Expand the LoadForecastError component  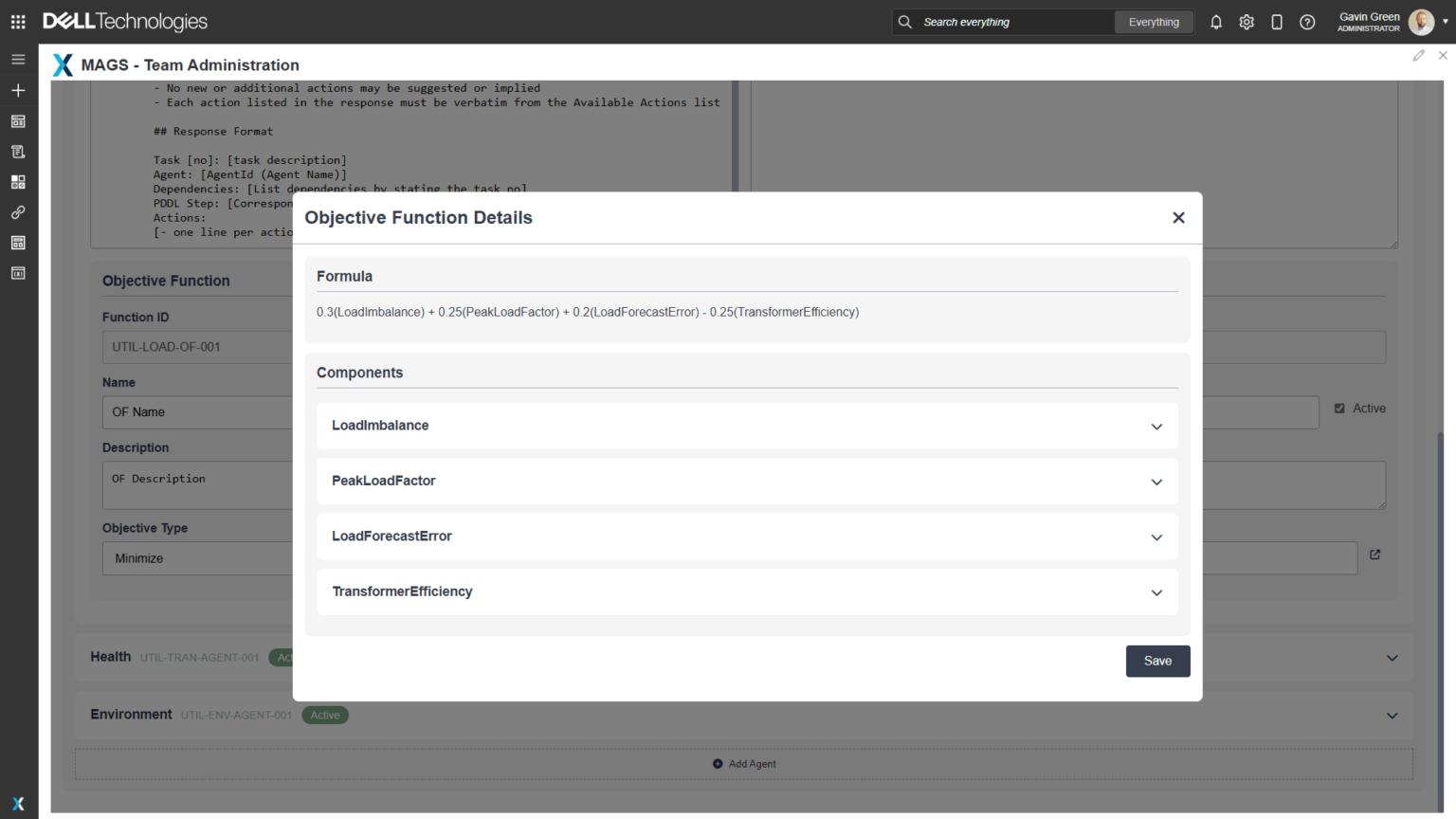[1156, 537]
